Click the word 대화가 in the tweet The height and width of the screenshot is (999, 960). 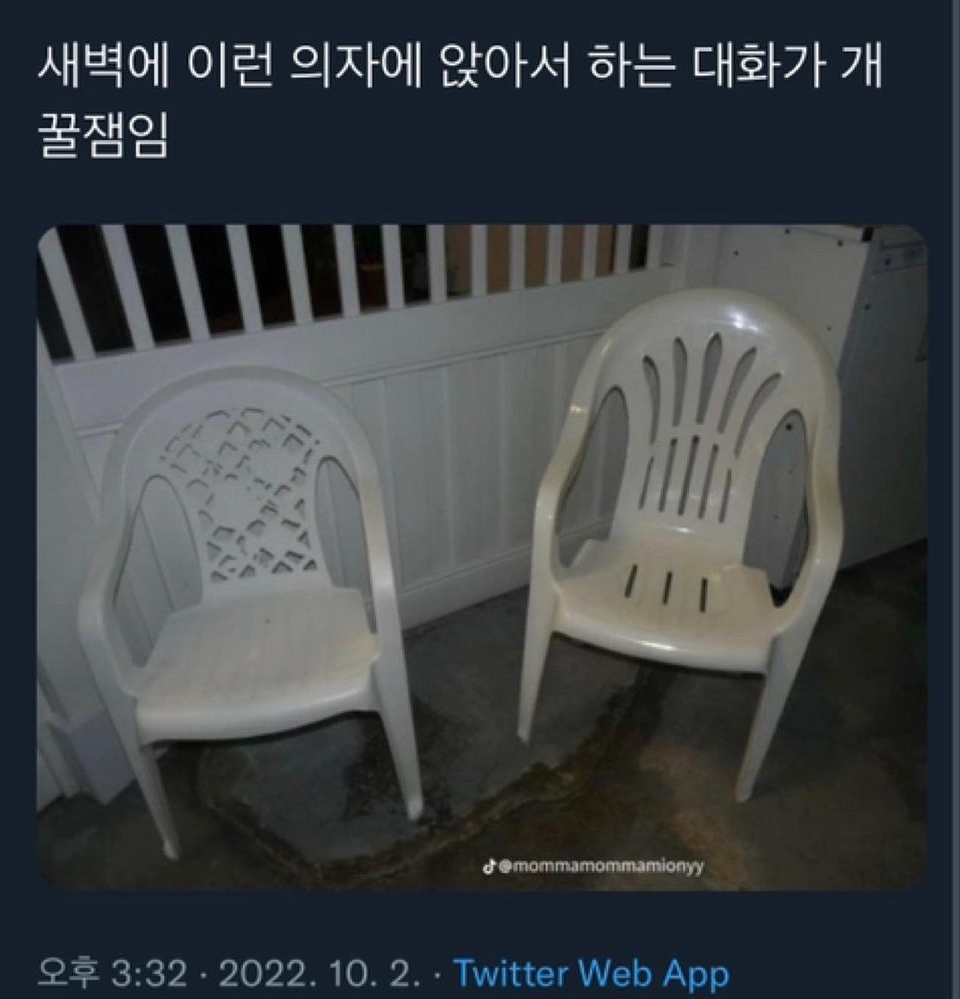(x=759, y=67)
